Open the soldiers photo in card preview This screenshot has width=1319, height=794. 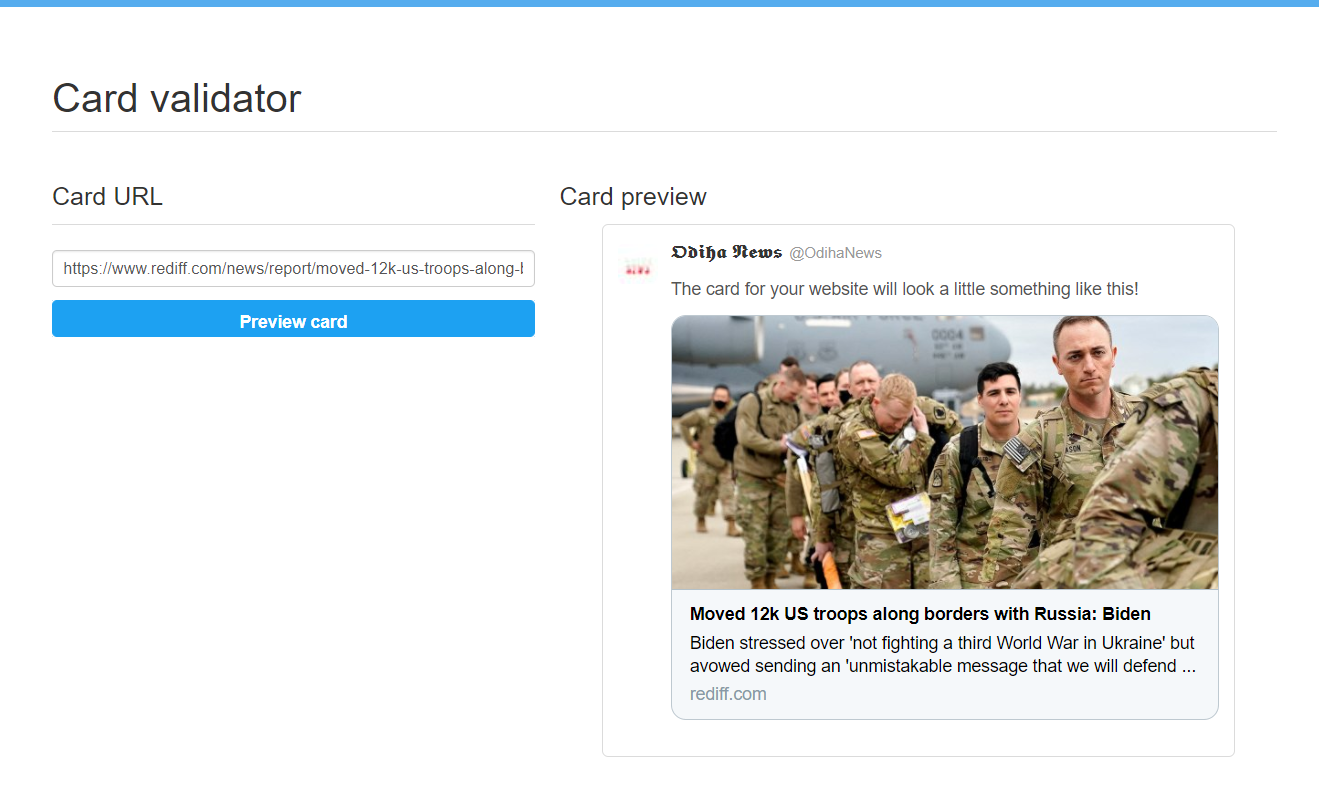point(945,453)
